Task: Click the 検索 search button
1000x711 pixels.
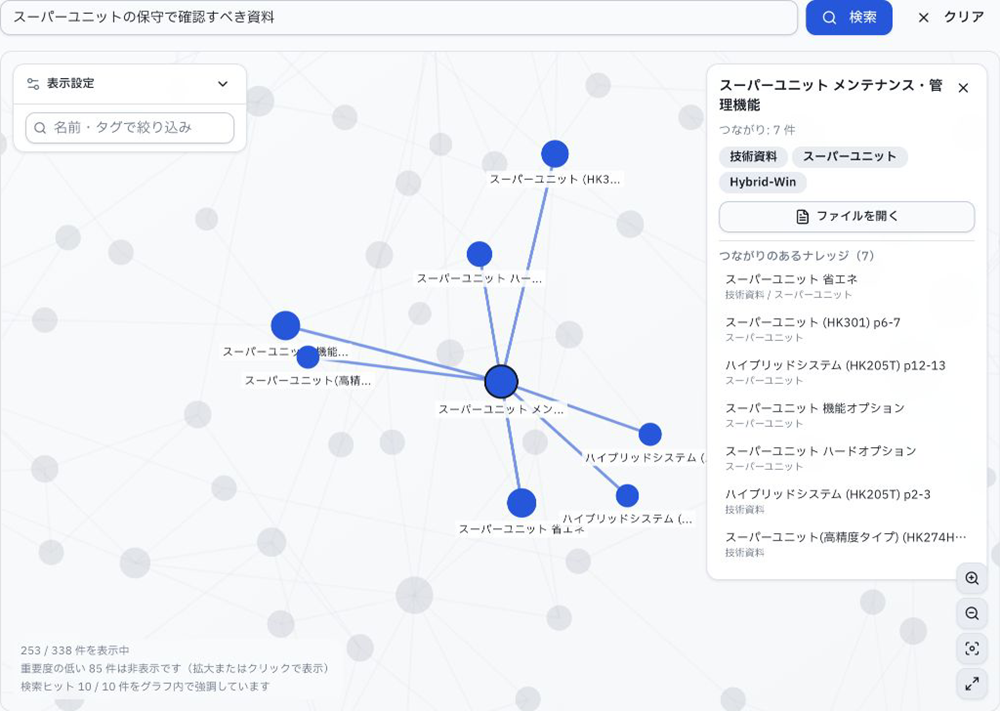Action: tap(849, 17)
